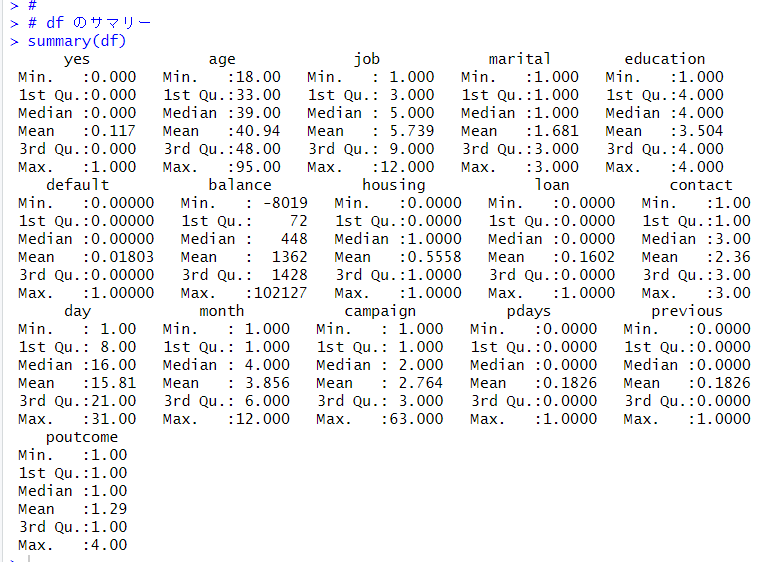Click the job max value 12.000
This screenshot has height=562, width=766.
(x=407, y=167)
